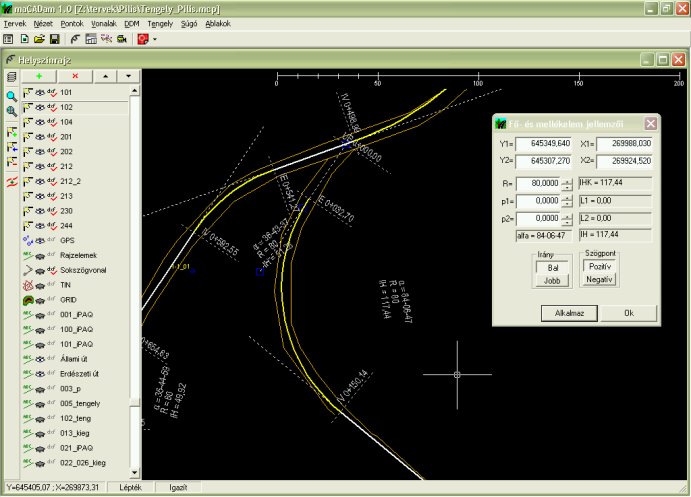Open dropdown arrow next to red toolbar icon
Image resolution: width=691 pixels, height=497 pixels.
click(x=155, y=40)
